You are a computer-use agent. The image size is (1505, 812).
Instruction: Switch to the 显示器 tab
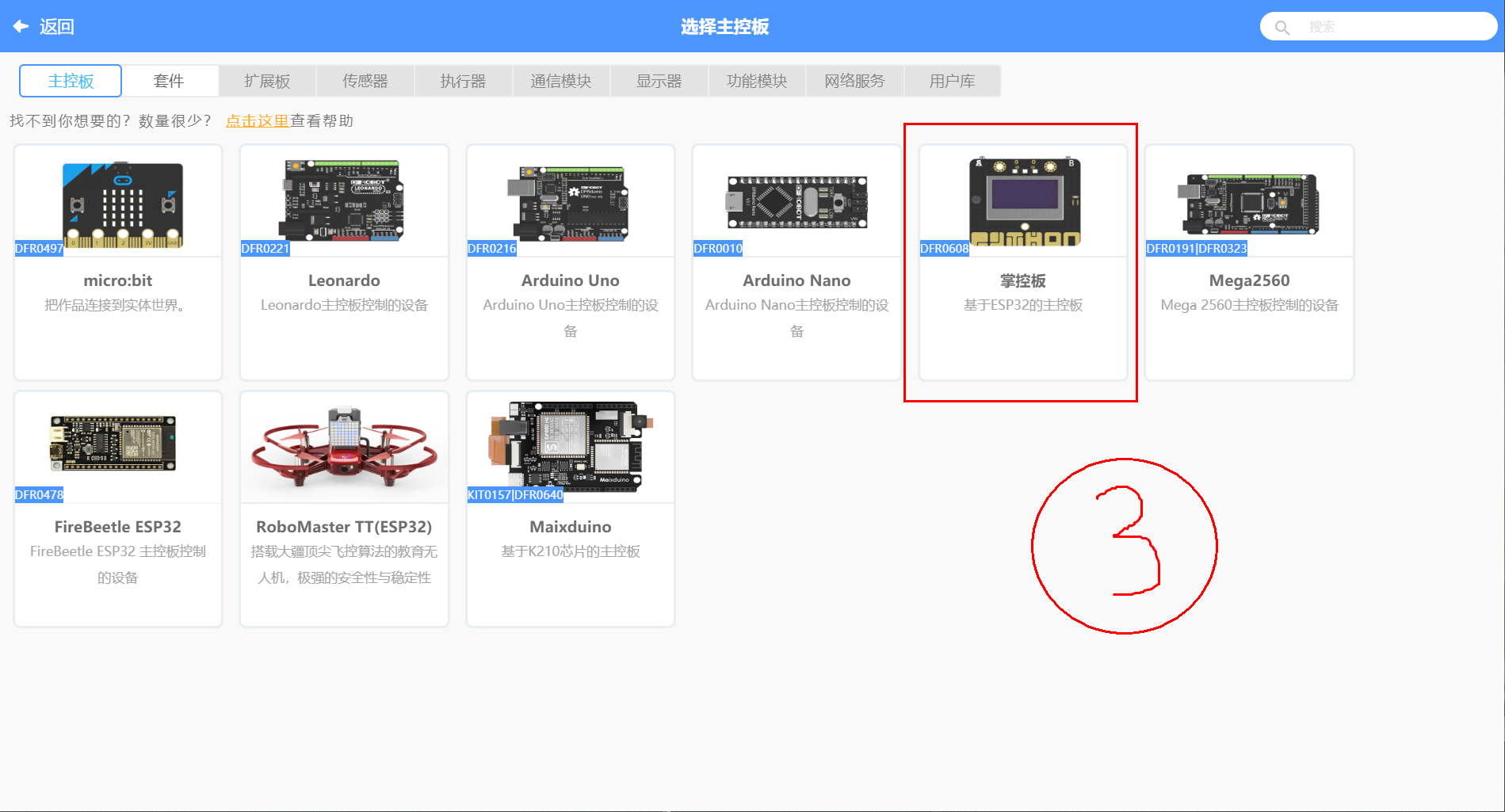click(x=659, y=81)
